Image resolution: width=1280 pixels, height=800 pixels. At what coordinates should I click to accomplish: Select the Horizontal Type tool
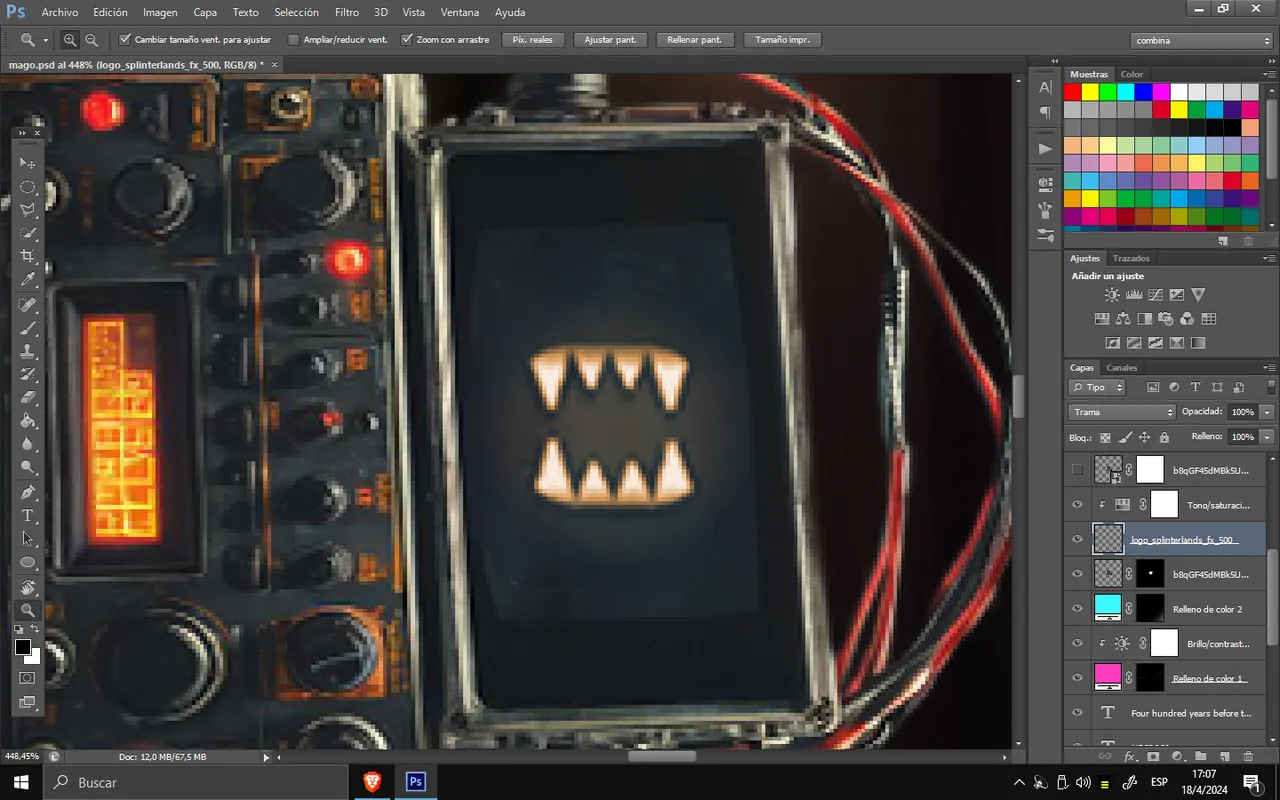[x=28, y=515]
